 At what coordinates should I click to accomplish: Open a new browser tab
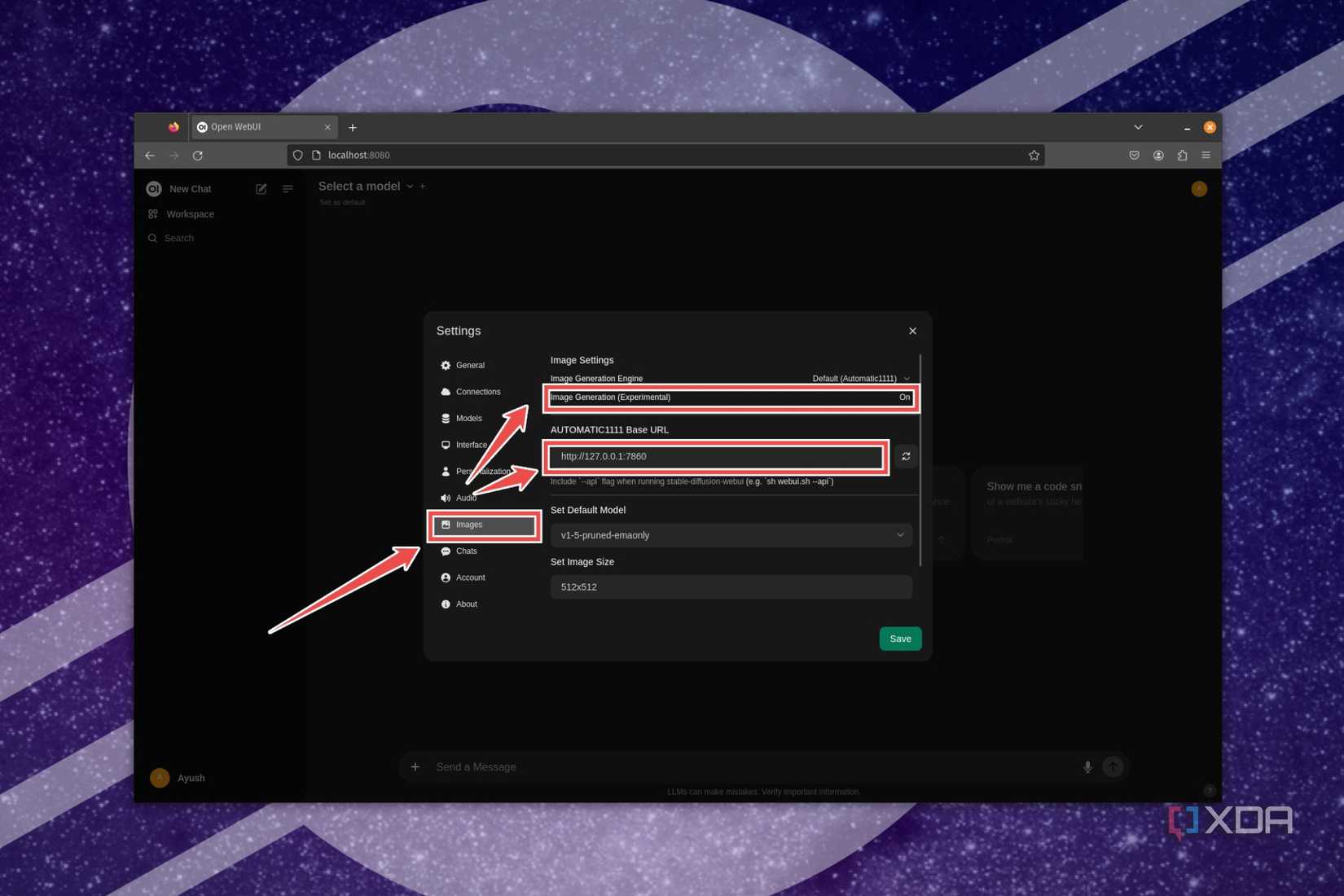point(353,128)
